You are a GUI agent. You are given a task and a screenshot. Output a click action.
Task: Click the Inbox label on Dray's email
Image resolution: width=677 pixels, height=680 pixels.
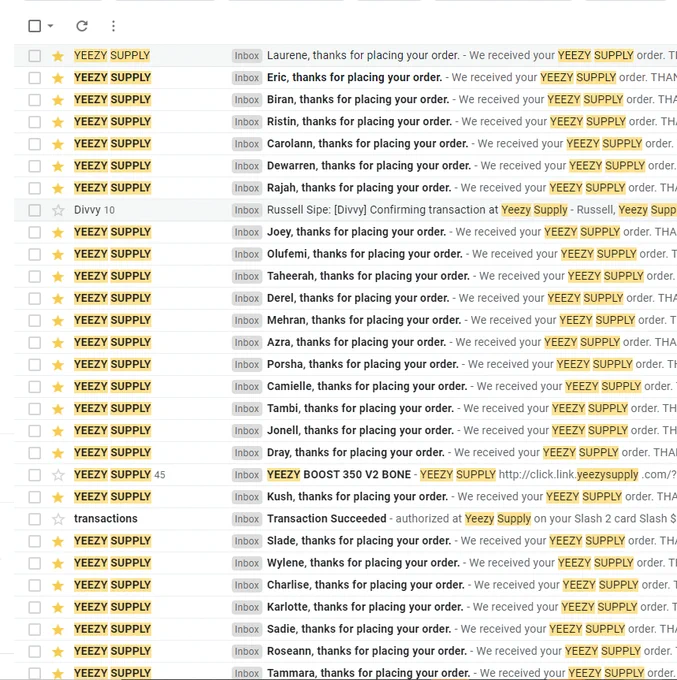(247, 453)
